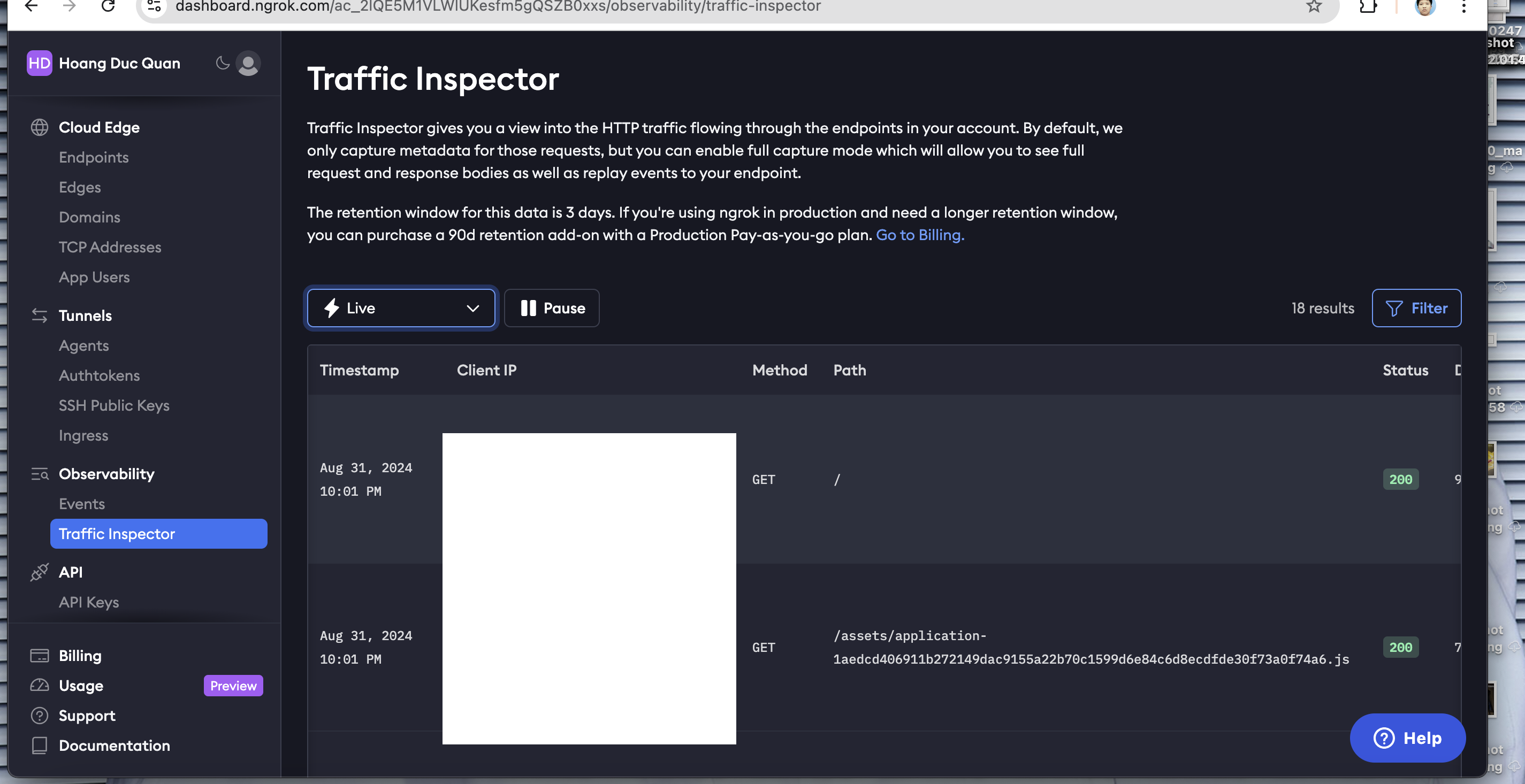1525x784 pixels.
Task: Click the Observability search-list icon
Action: (39, 474)
